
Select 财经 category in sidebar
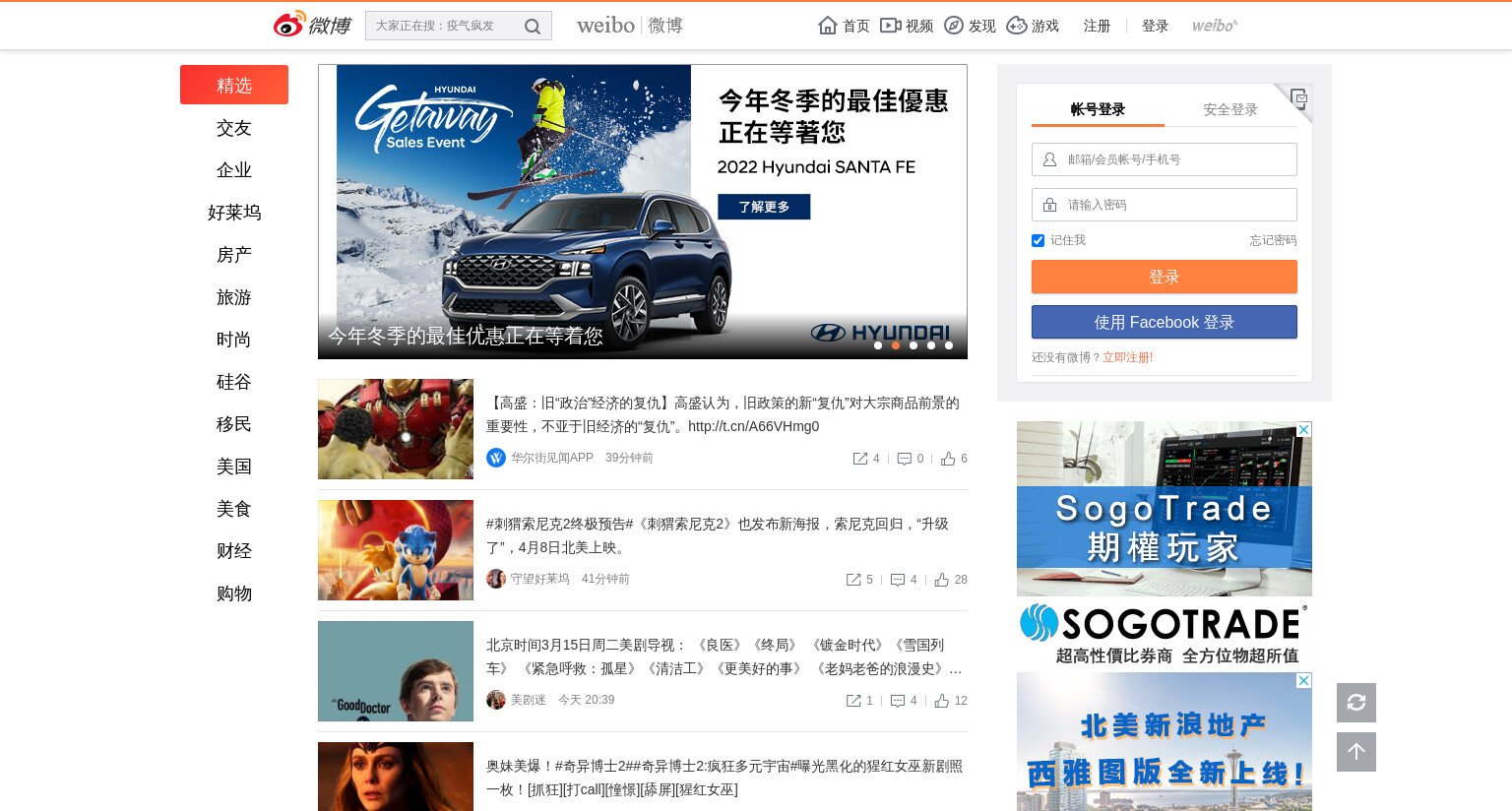[x=234, y=551]
